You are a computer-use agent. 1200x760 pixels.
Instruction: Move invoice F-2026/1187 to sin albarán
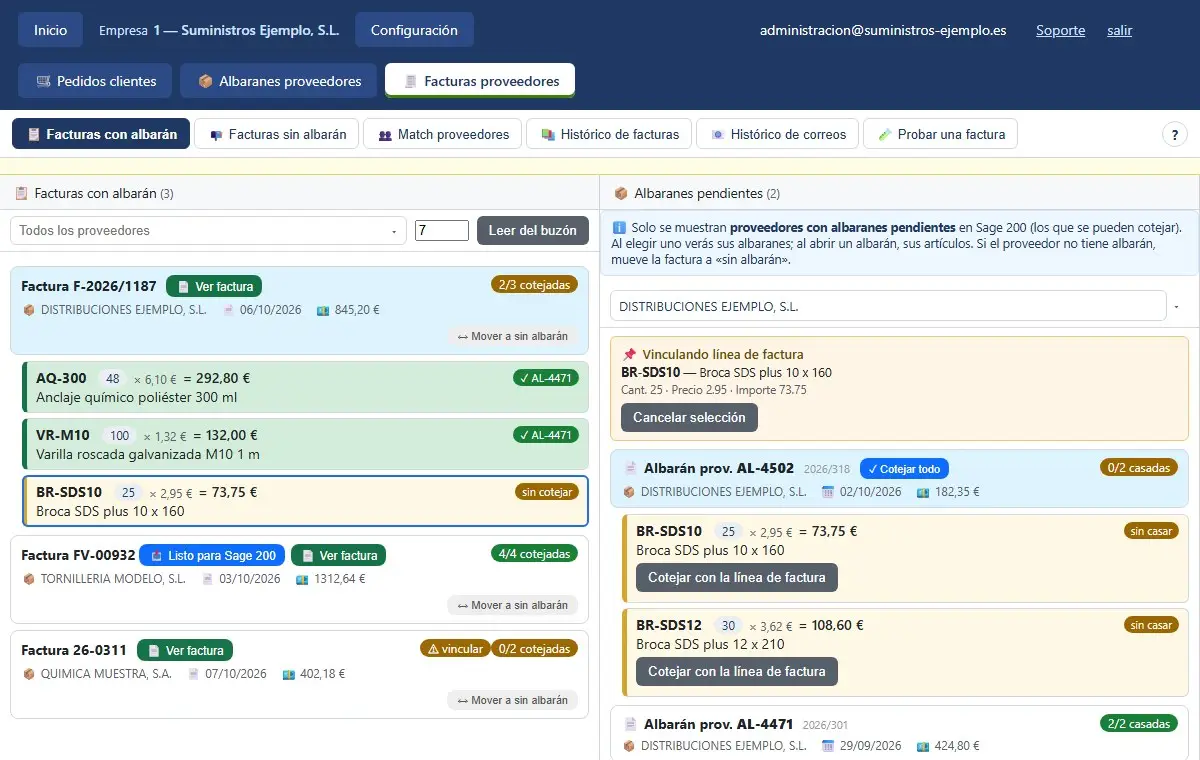(x=513, y=336)
